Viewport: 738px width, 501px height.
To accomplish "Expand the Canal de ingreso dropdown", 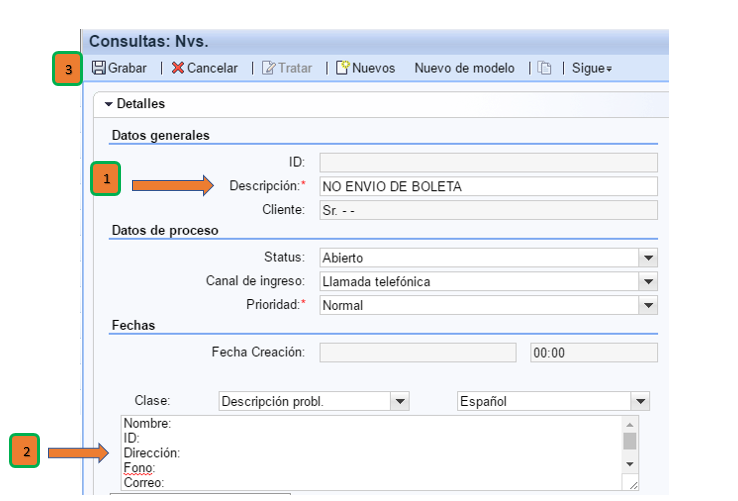I will [x=648, y=282].
